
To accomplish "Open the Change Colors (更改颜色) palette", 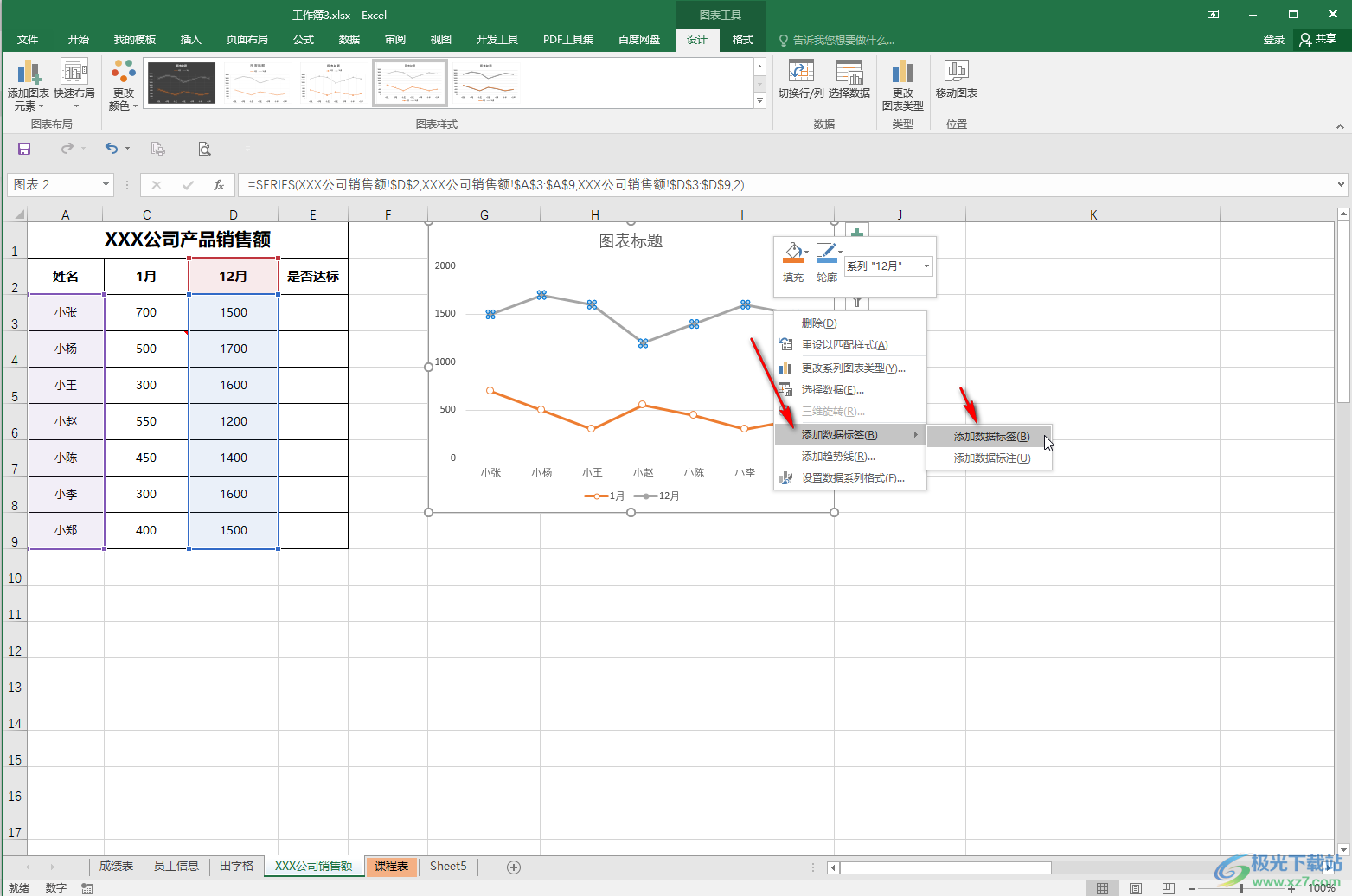I will pos(124,85).
